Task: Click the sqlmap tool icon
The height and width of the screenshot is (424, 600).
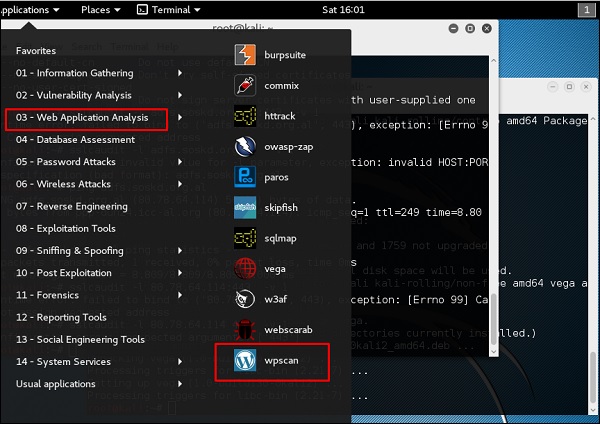Action: (x=245, y=238)
